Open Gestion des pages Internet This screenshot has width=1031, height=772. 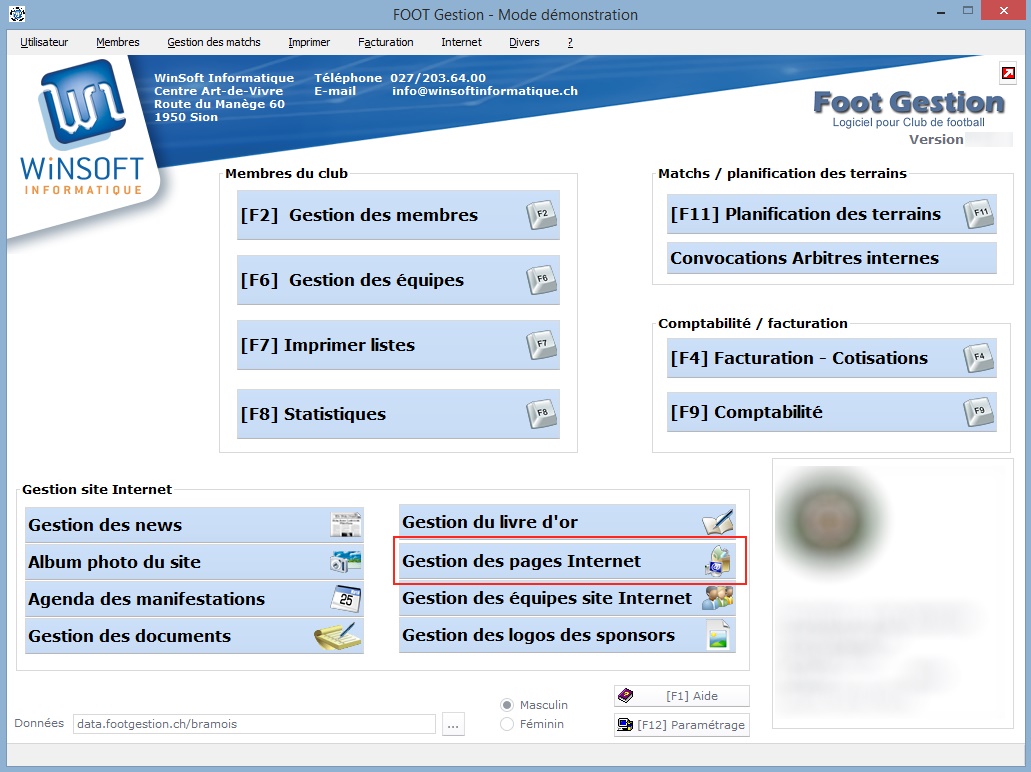point(567,561)
